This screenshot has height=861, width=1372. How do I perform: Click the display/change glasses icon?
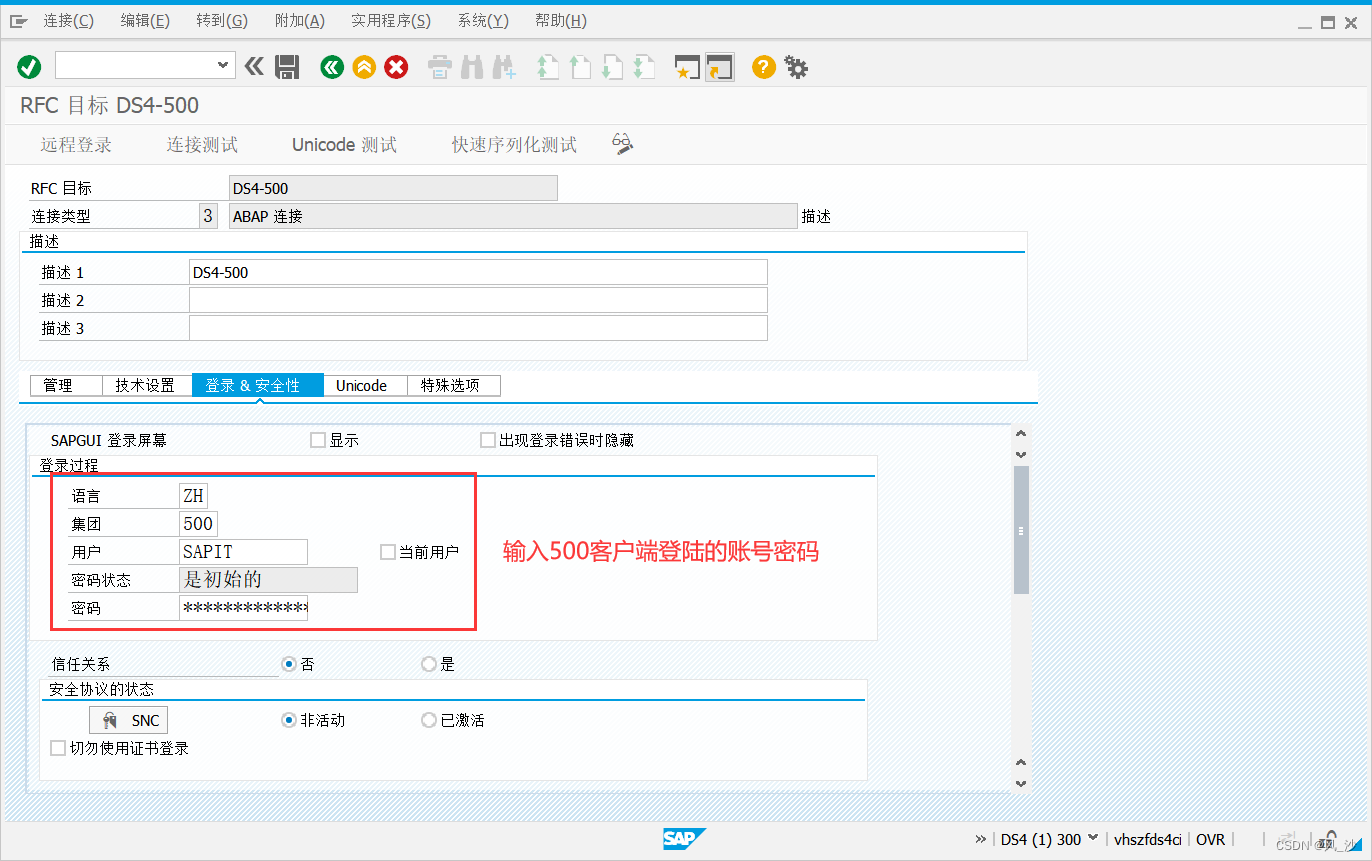point(623,144)
